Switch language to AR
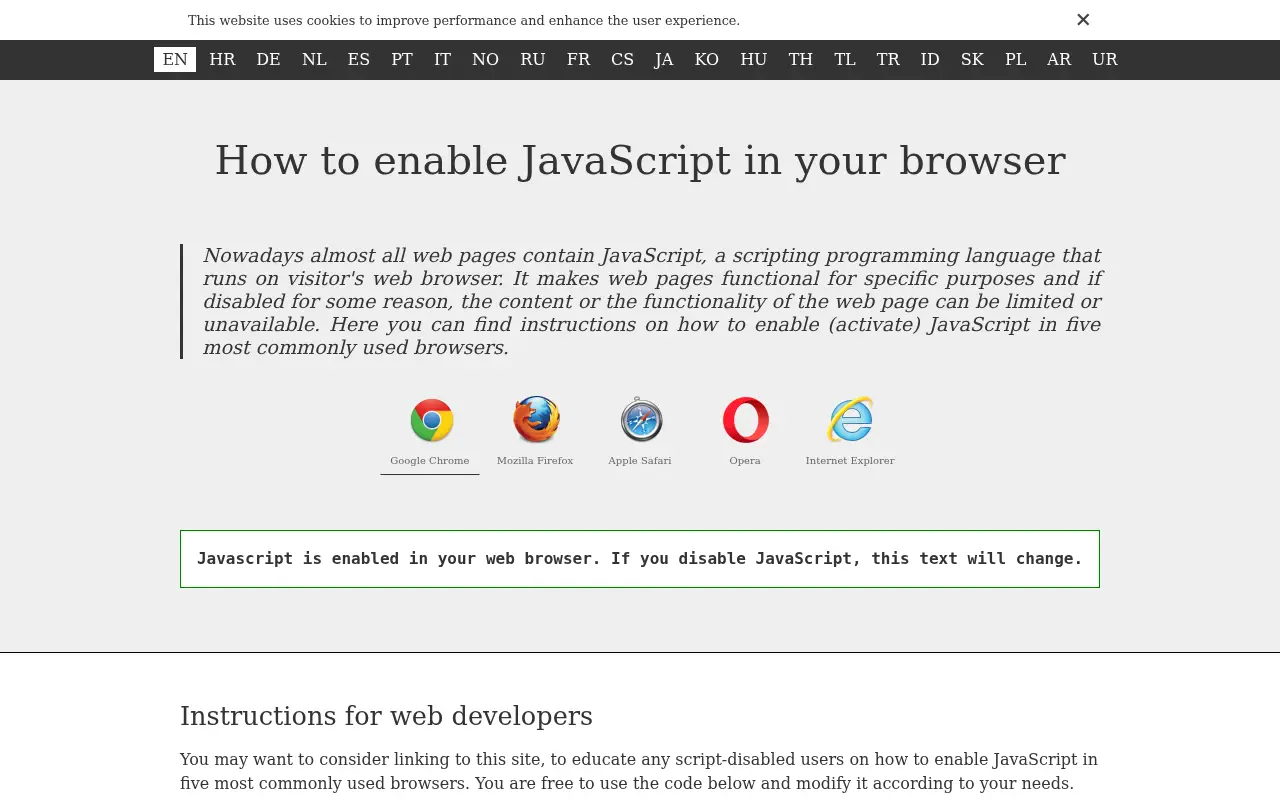This screenshot has width=1280, height=800. pyautogui.click(x=1059, y=59)
